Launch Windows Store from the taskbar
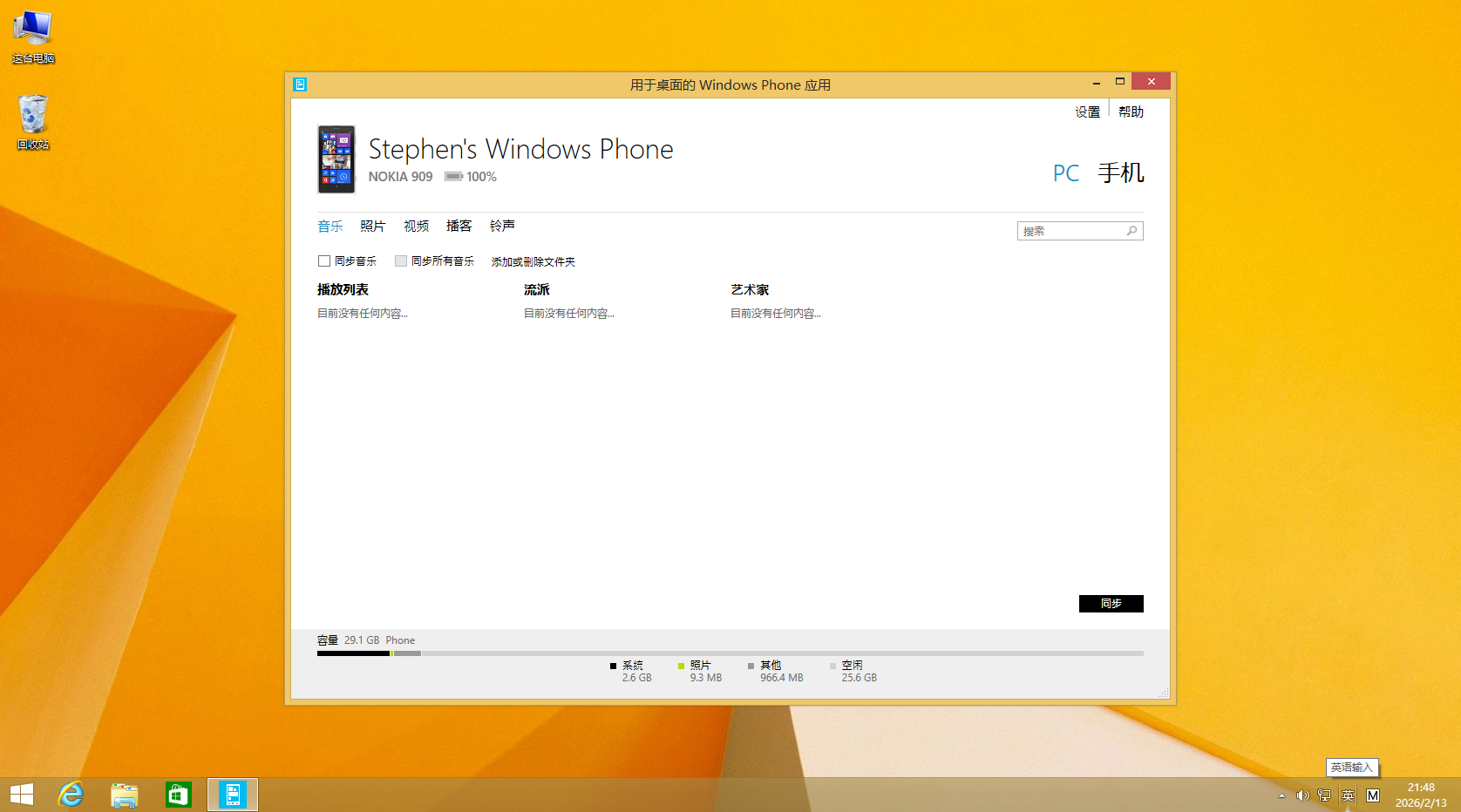This screenshot has height=812, width=1461. (x=179, y=795)
